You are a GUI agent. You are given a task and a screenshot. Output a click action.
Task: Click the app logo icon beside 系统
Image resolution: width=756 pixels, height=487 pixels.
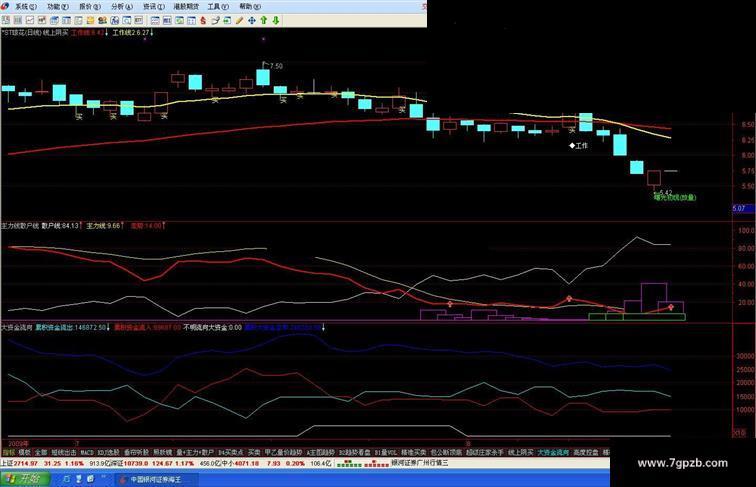point(5,6)
